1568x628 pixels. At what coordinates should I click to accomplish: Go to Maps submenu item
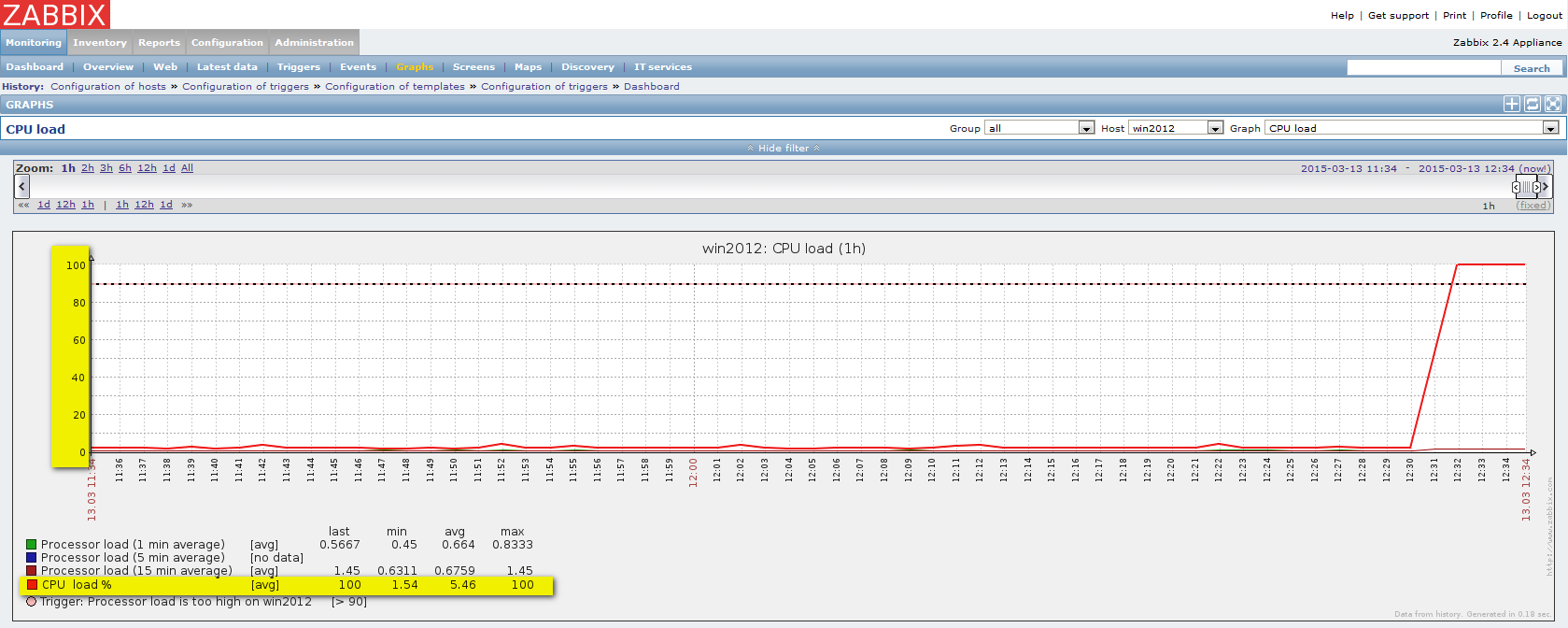tap(528, 67)
